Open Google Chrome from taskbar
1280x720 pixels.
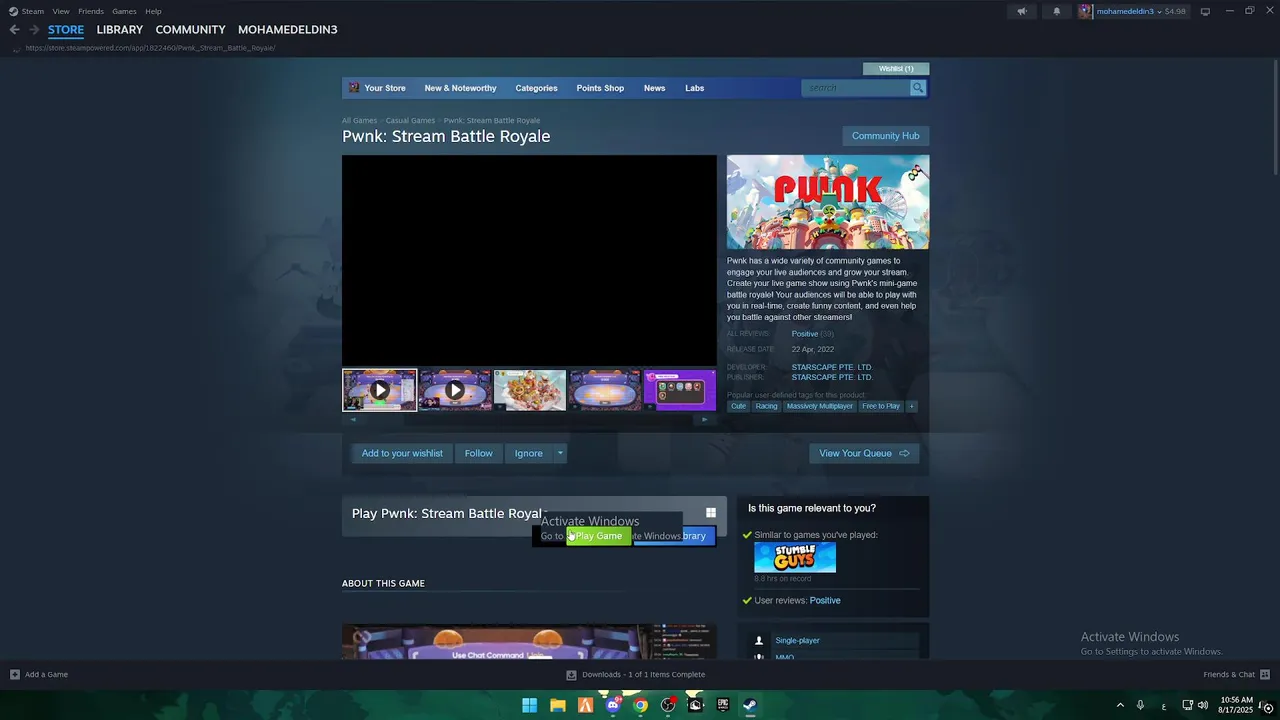640,705
